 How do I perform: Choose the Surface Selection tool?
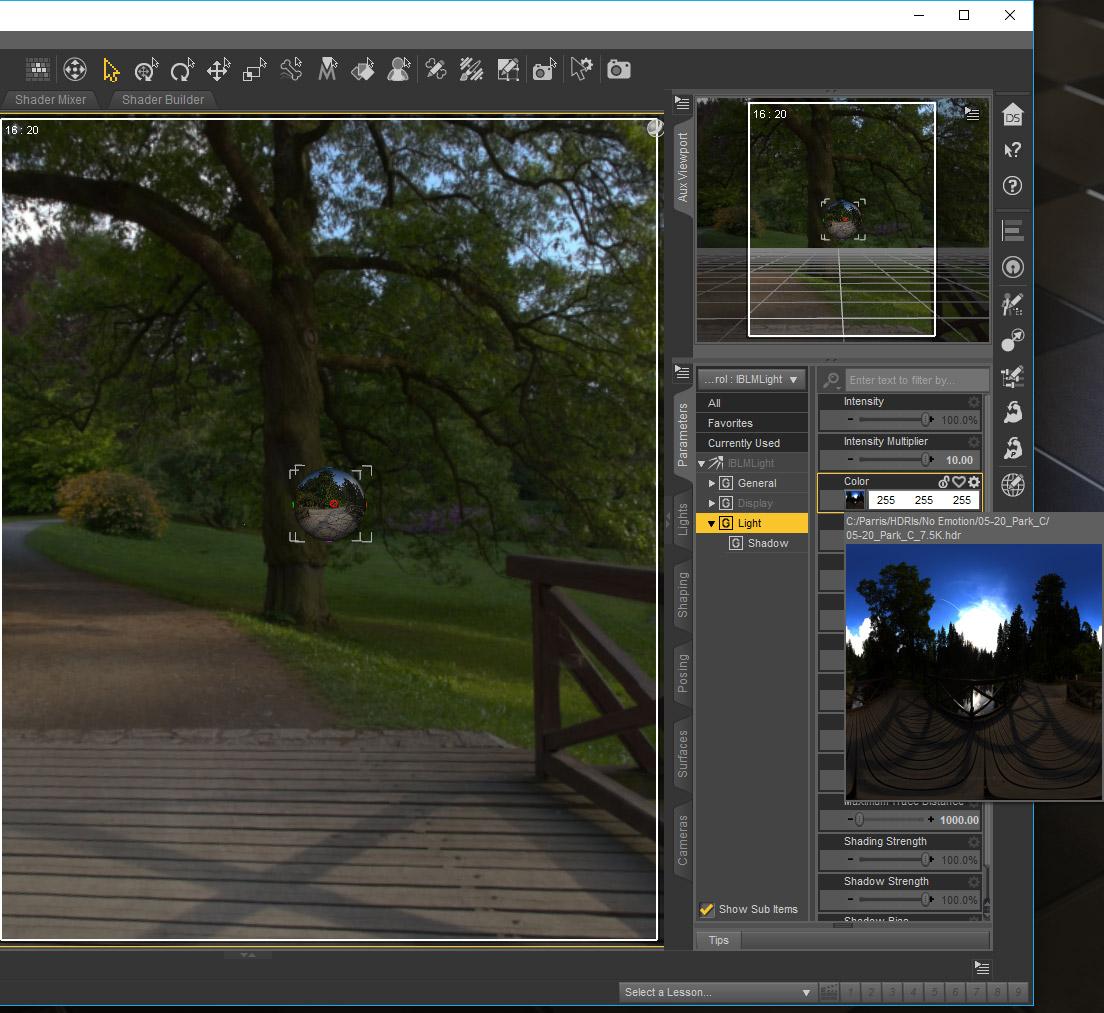(x=363, y=70)
